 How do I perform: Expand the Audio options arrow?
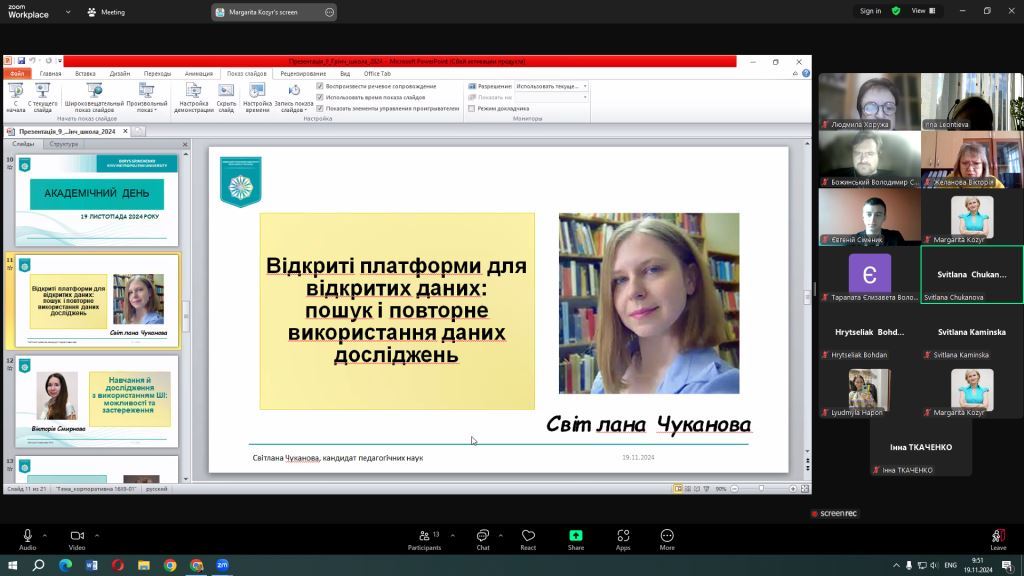click(x=47, y=535)
